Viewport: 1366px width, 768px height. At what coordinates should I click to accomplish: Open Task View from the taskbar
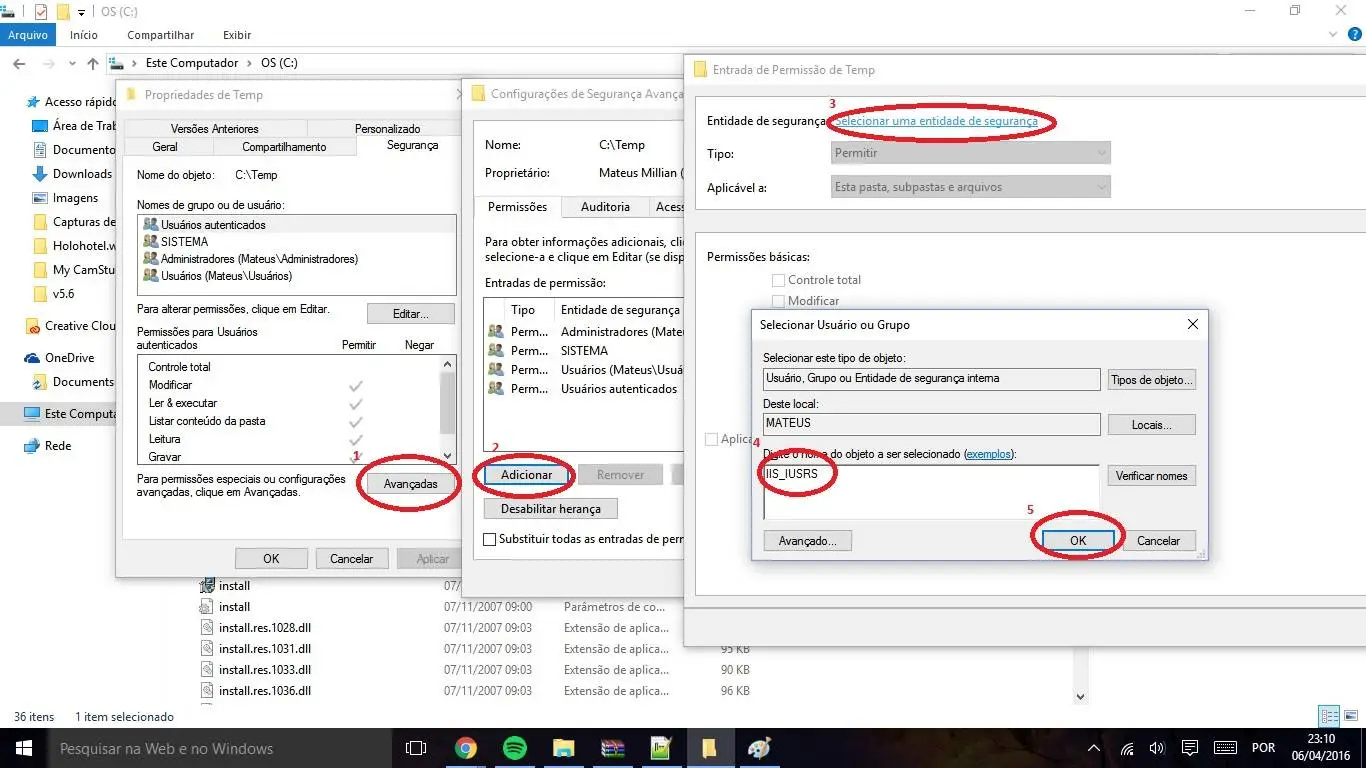point(416,748)
